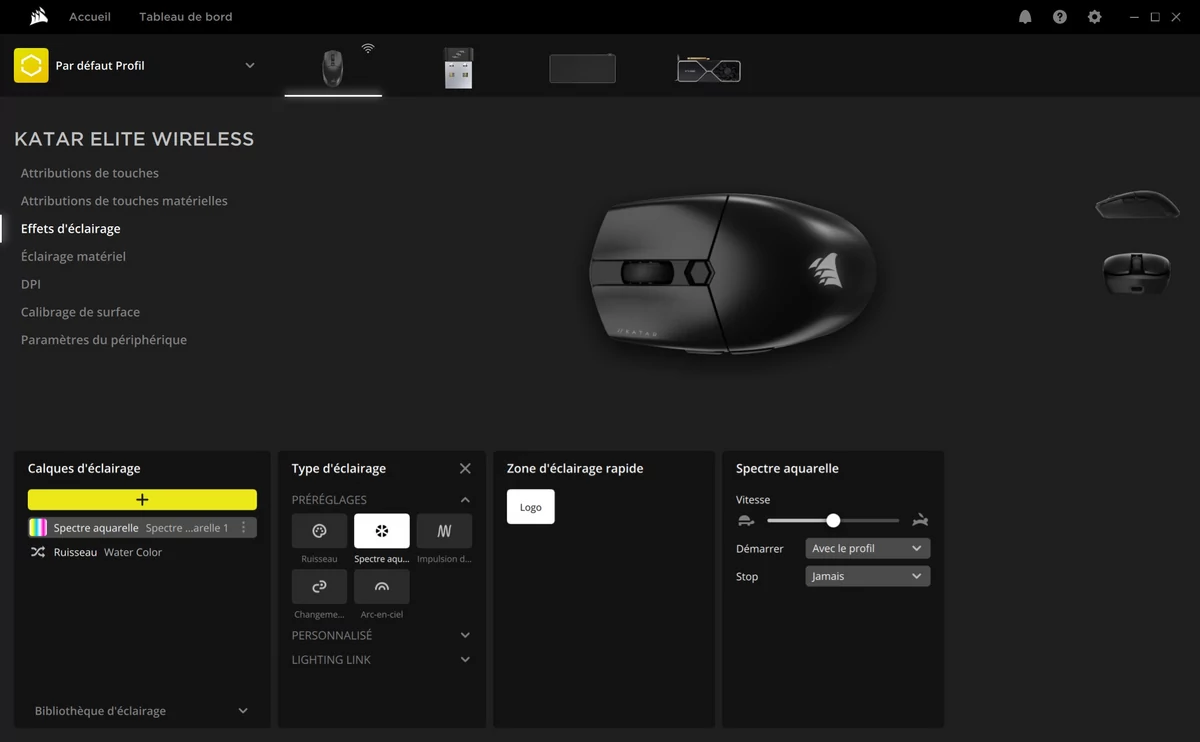The height and width of the screenshot is (742, 1200).
Task: Open the DPI section
Action: pos(31,285)
